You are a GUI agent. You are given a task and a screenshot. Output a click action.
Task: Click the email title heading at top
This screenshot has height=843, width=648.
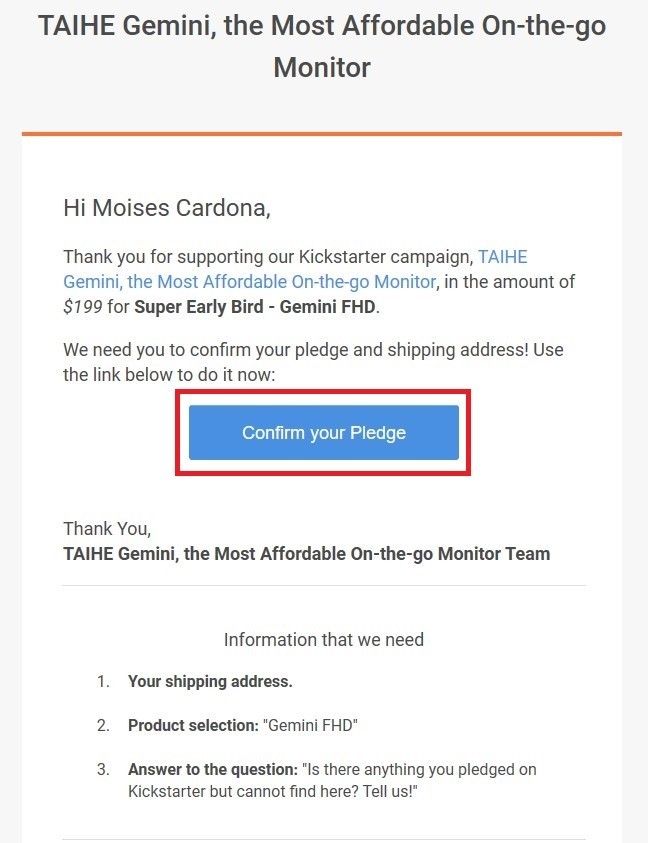pyautogui.click(x=322, y=46)
